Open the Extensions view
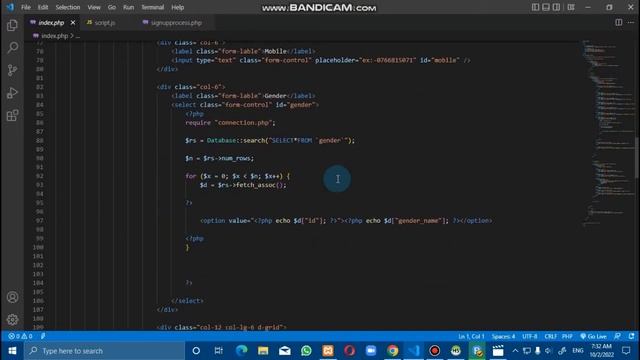 coord(12,116)
